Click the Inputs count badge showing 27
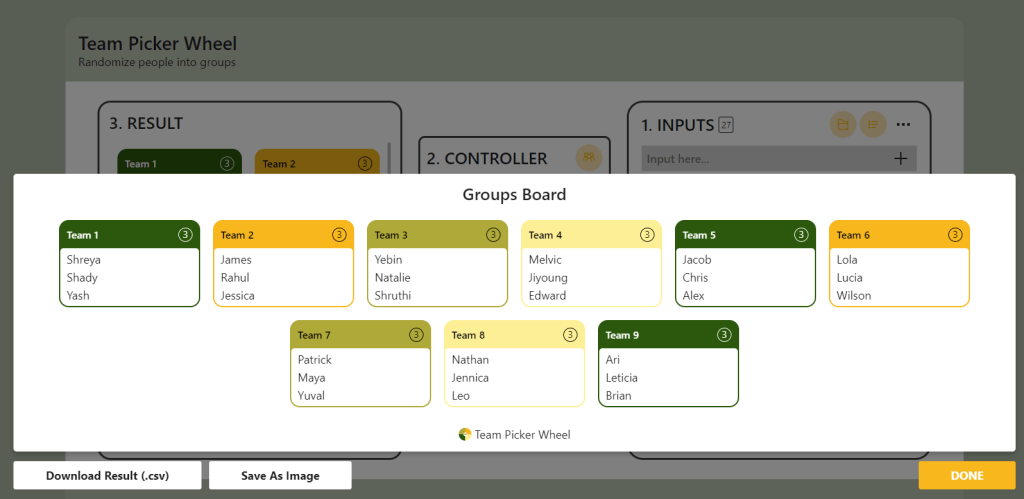1024x499 pixels. click(727, 125)
